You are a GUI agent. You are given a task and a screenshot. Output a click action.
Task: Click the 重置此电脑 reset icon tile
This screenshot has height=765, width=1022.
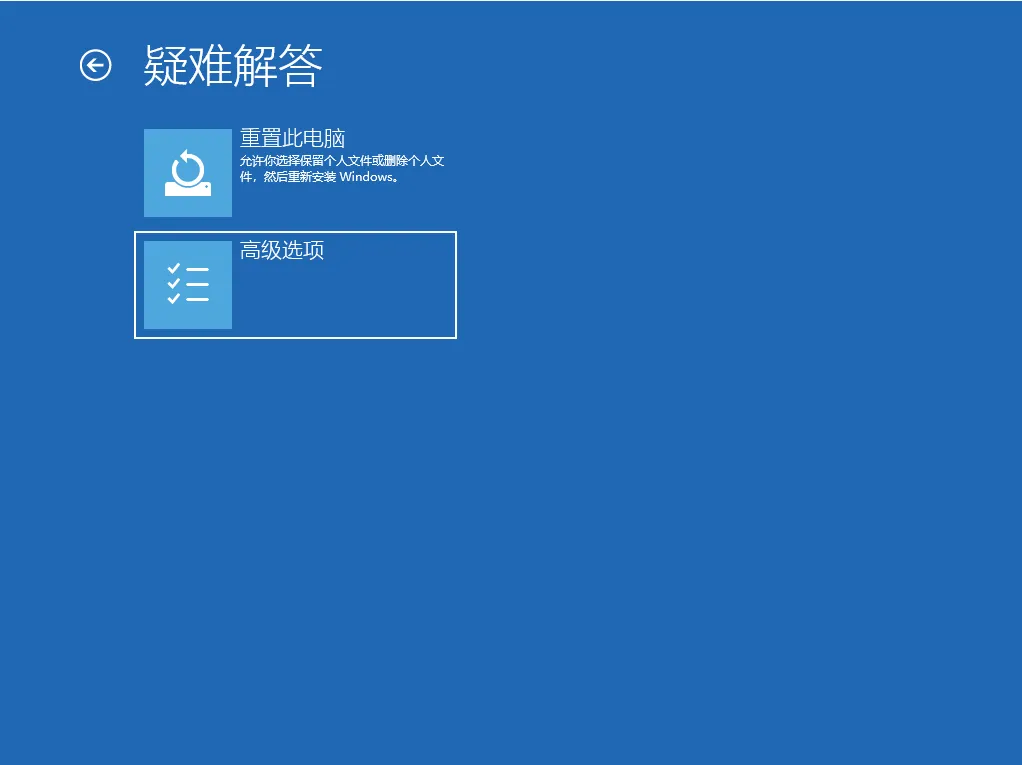point(188,173)
